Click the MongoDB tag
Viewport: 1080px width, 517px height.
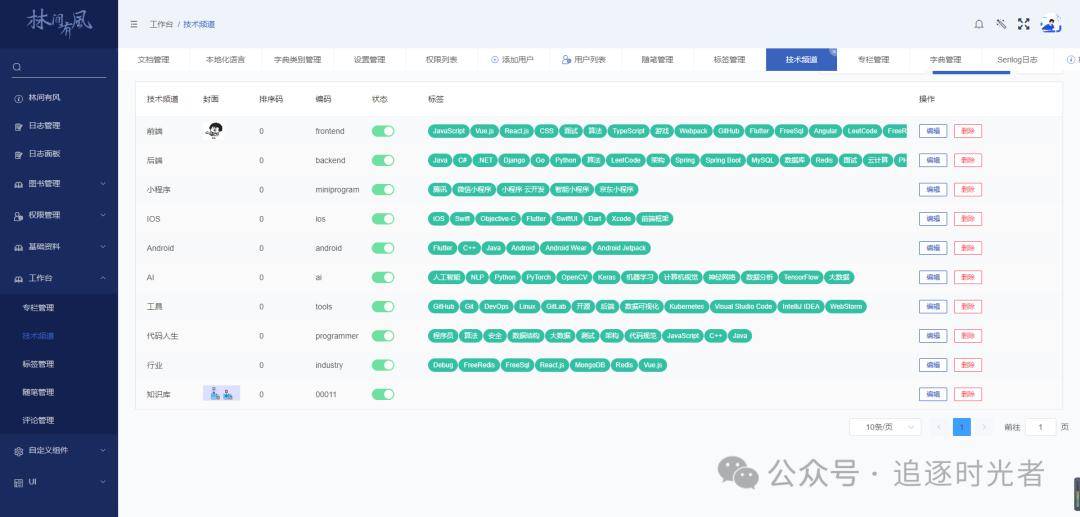(x=590, y=365)
